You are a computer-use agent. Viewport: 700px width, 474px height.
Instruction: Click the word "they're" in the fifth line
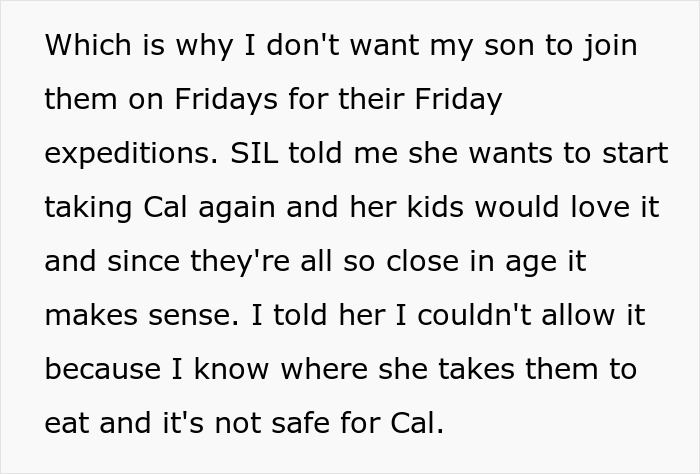pos(230,262)
